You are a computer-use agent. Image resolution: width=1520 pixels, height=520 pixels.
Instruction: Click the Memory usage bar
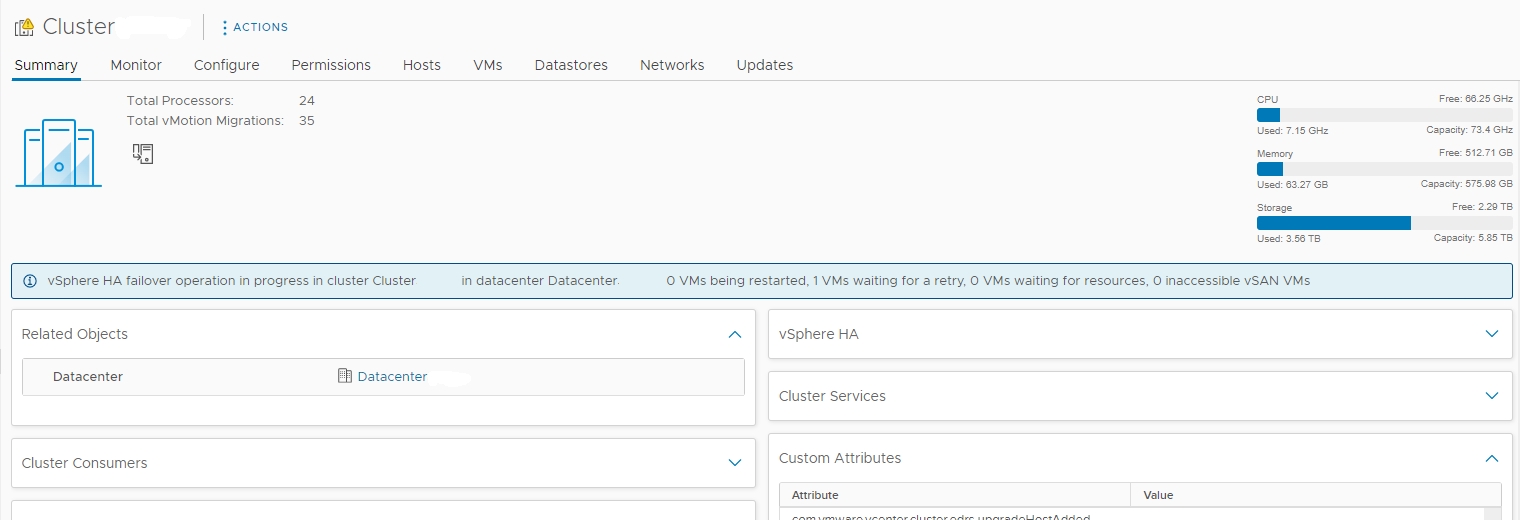click(1385, 169)
